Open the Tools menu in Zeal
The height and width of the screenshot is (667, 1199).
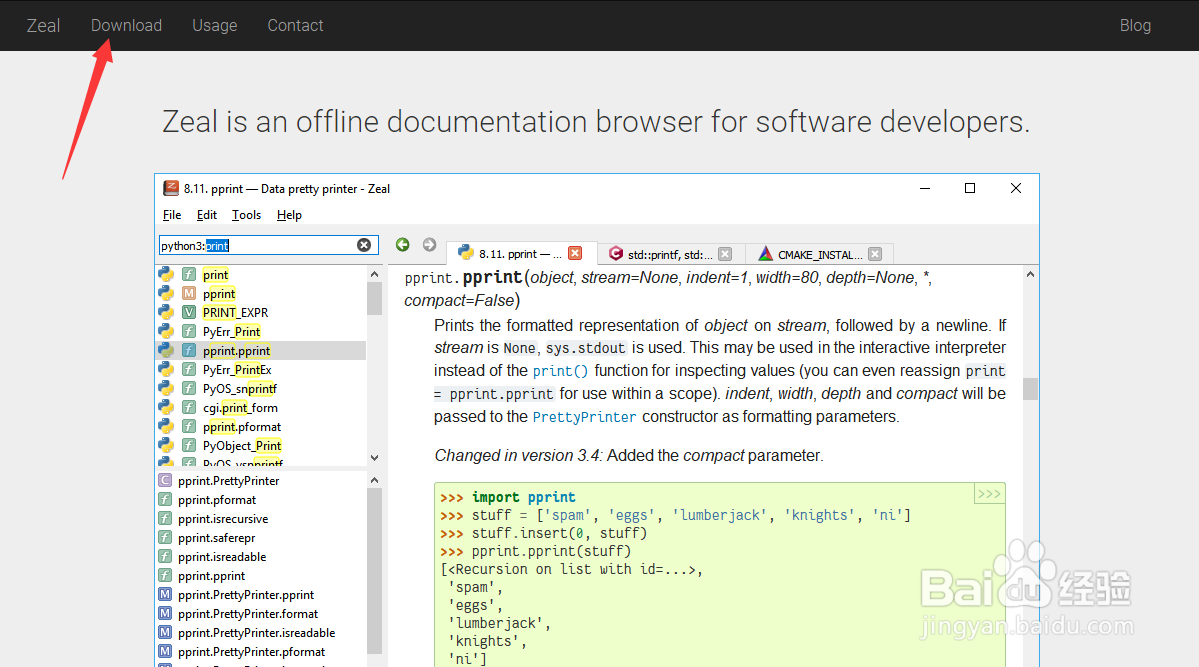coord(246,215)
